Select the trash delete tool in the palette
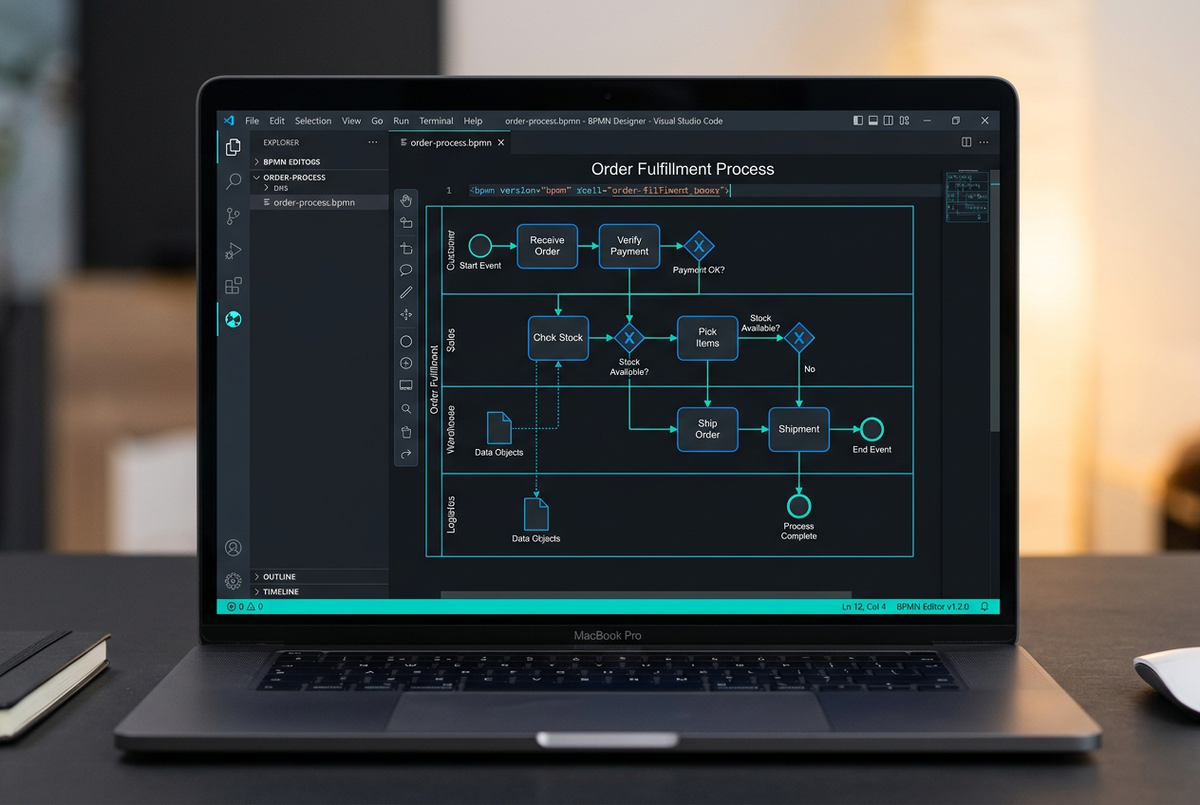This screenshot has width=1200, height=805. [x=406, y=432]
